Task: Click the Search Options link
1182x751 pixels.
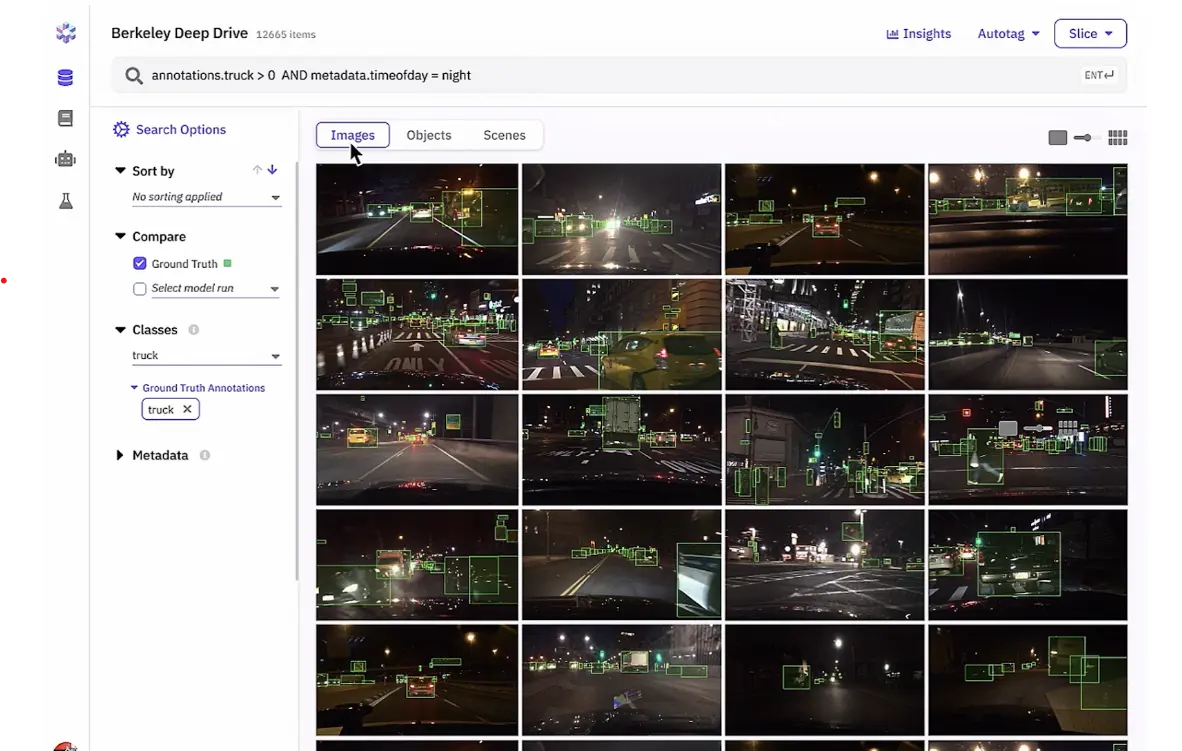Action: [x=180, y=129]
